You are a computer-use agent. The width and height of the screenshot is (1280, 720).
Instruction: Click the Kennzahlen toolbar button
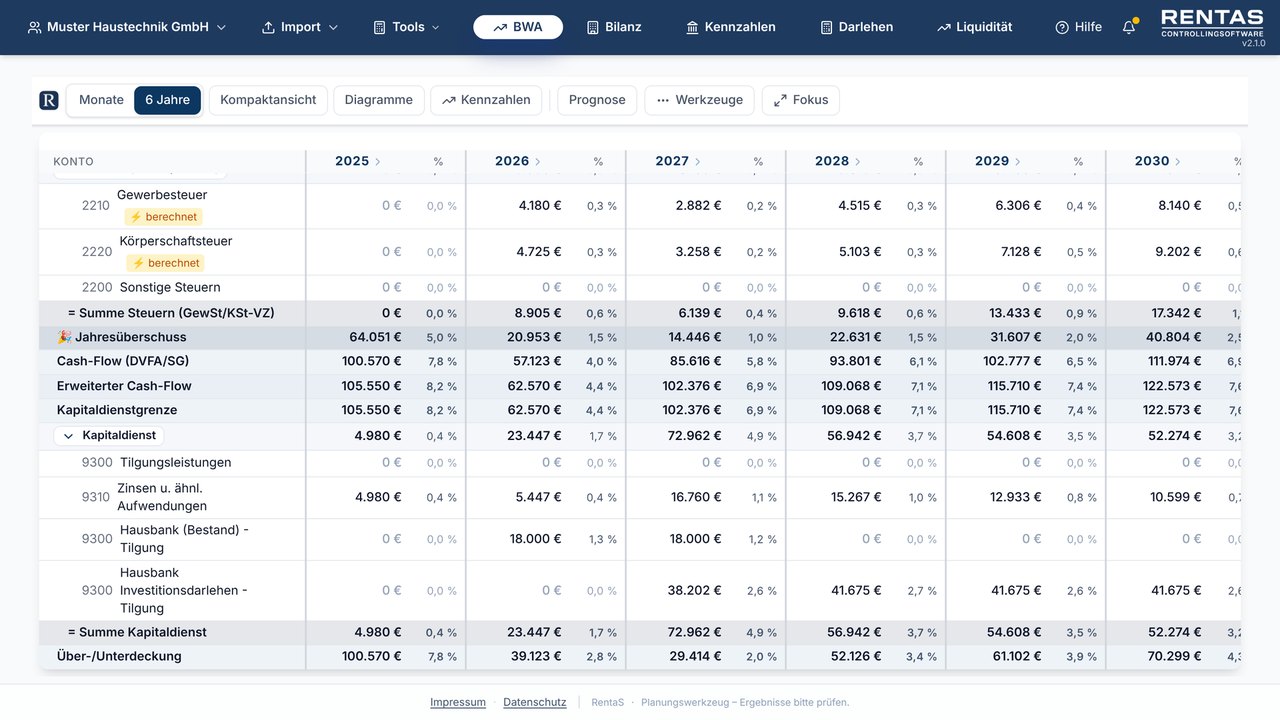tap(486, 100)
